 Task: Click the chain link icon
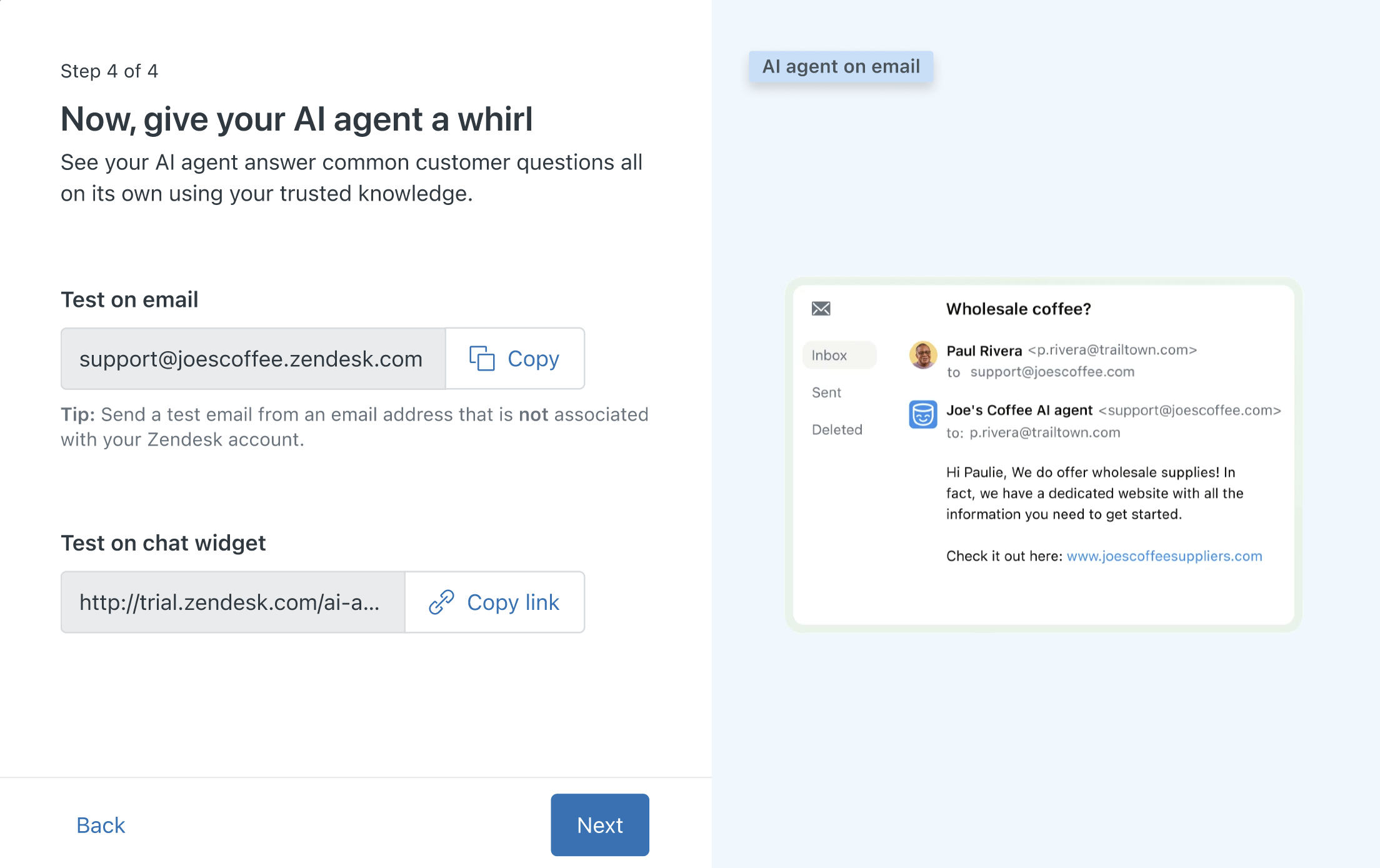pos(441,602)
